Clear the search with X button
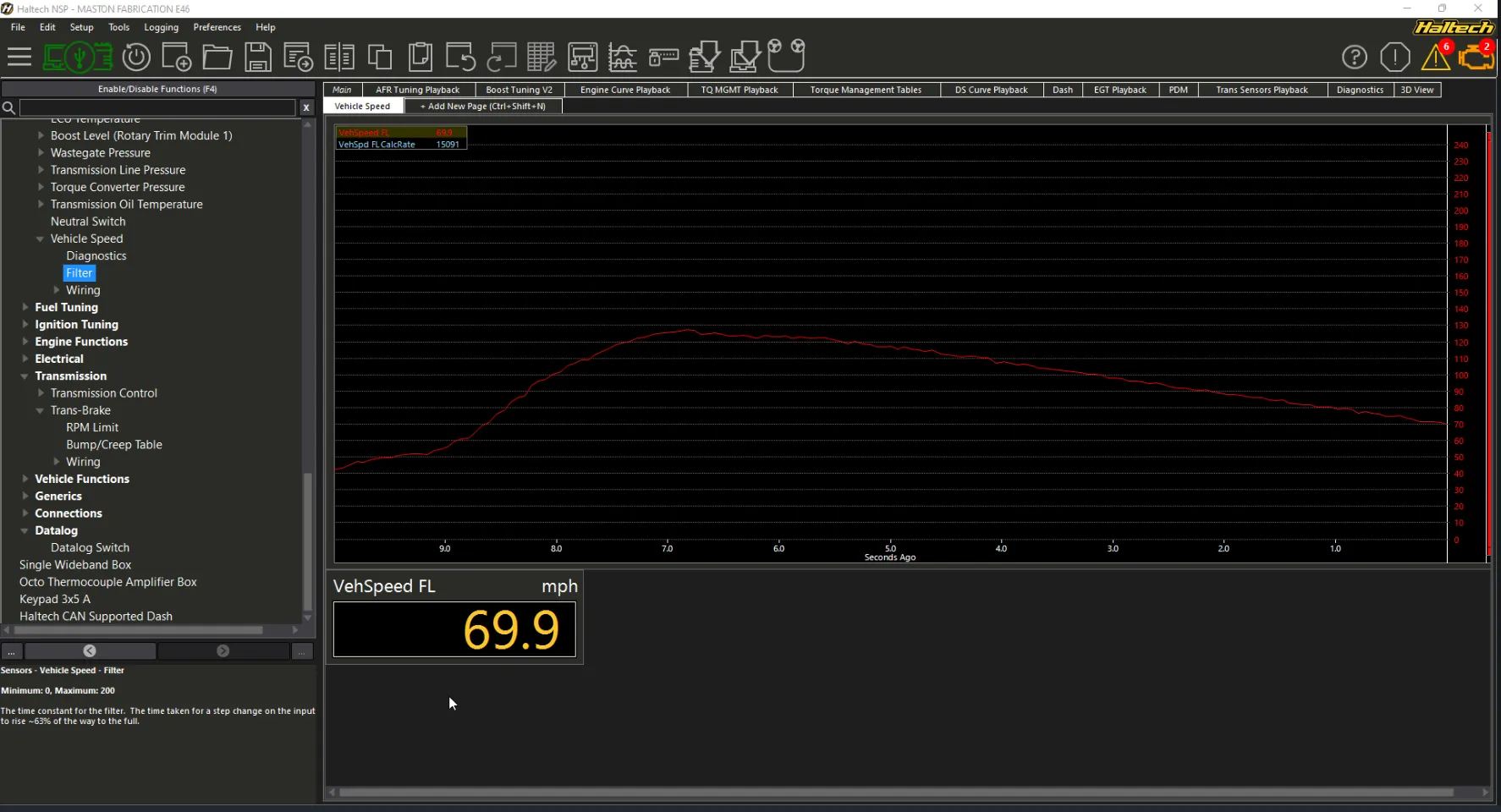This screenshot has height=812, width=1501. point(306,107)
